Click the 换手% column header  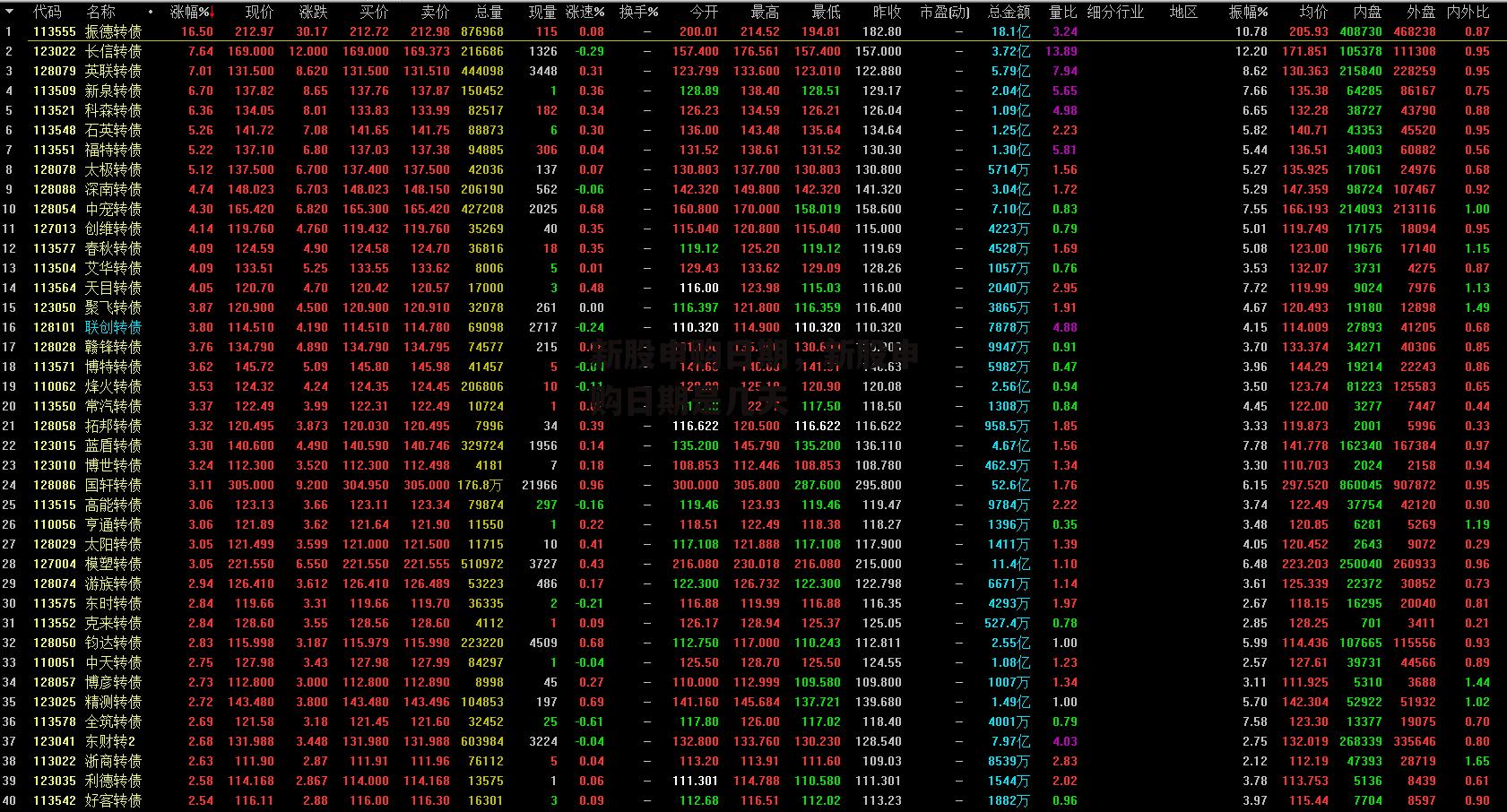[639, 12]
